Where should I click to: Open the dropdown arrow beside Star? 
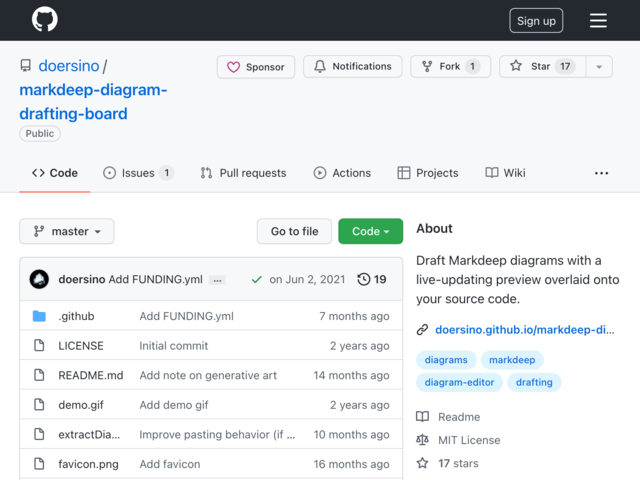coord(599,67)
